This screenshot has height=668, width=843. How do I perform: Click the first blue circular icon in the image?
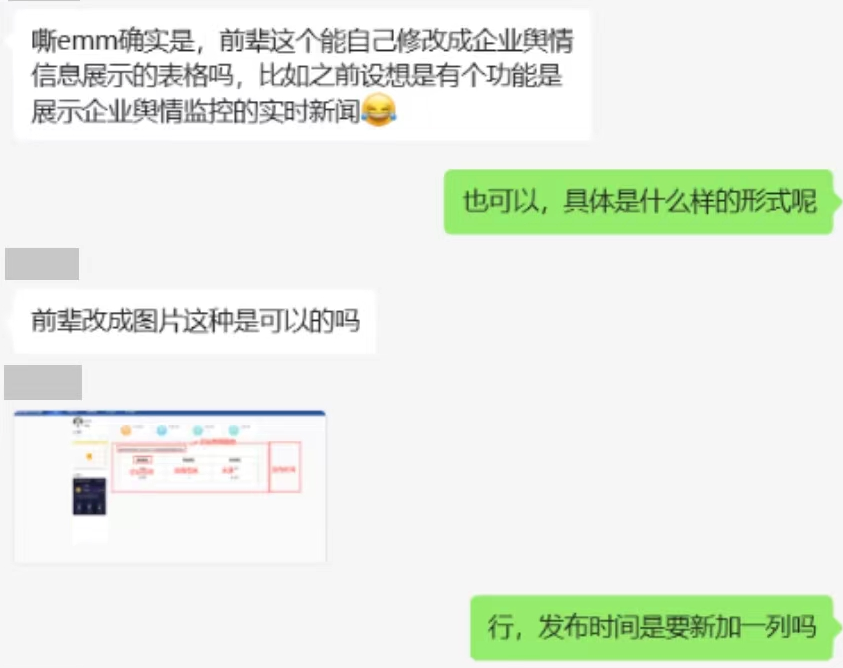click(x=161, y=430)
